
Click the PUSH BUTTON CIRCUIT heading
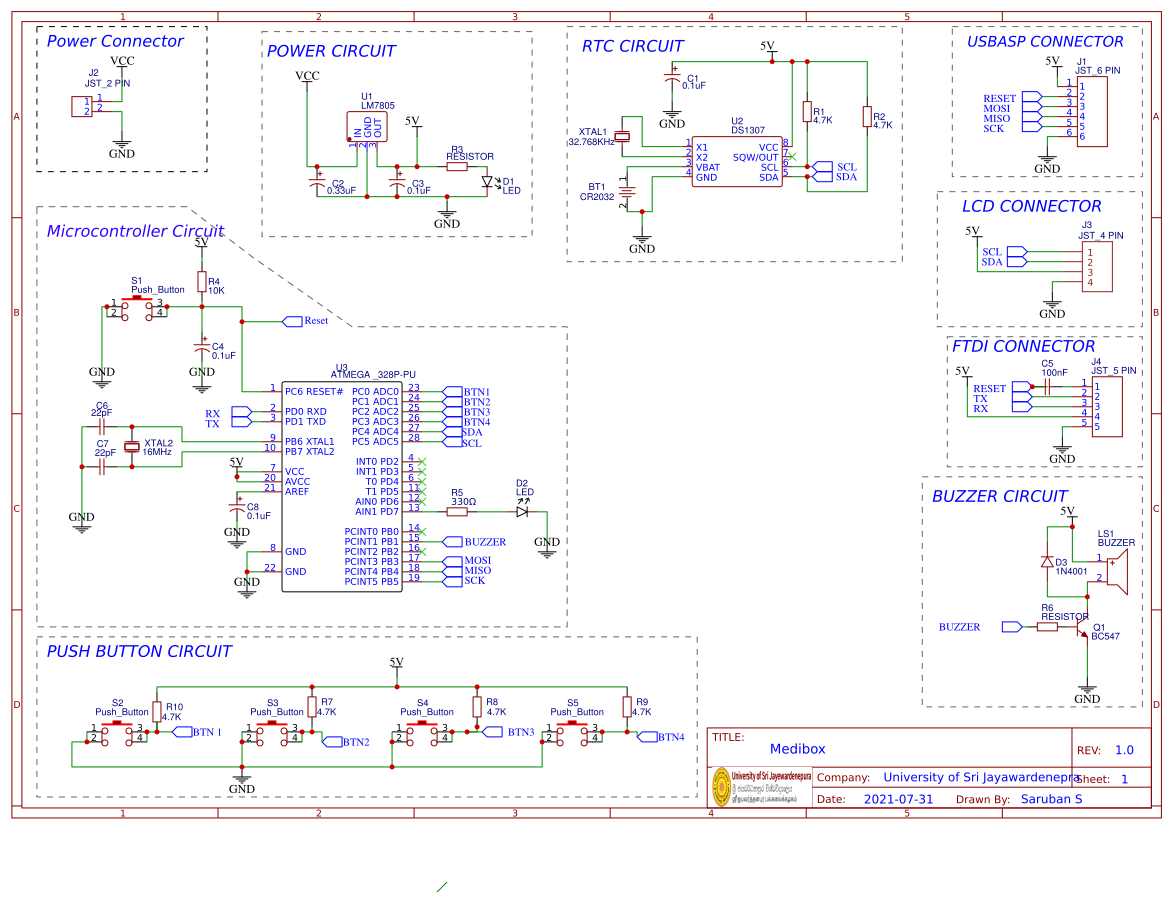pos(139,651)
